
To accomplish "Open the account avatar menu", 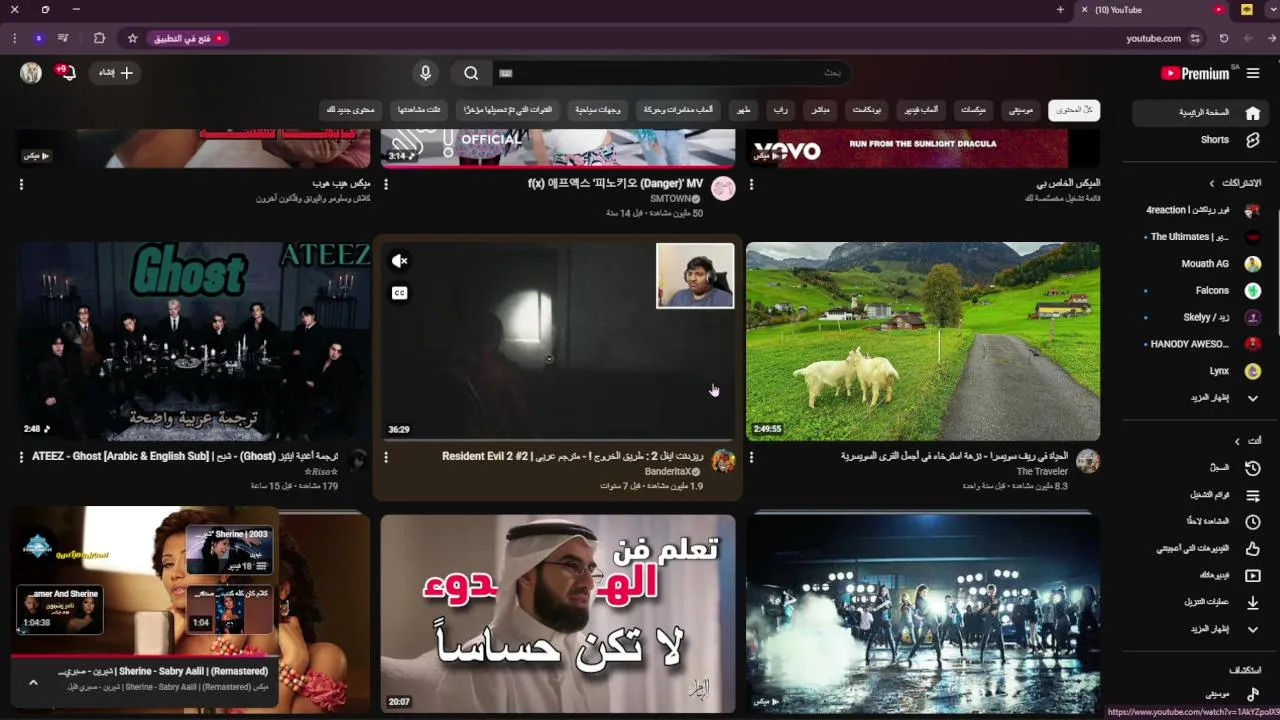I will coord(31,73).
